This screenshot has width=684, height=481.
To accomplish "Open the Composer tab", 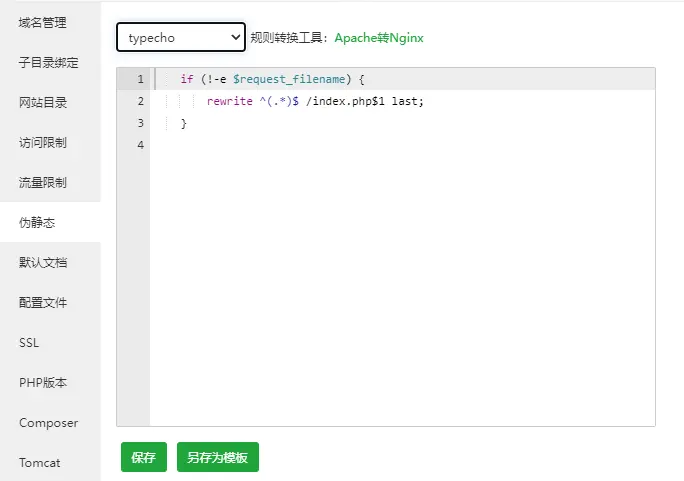I will pos(50,423).
